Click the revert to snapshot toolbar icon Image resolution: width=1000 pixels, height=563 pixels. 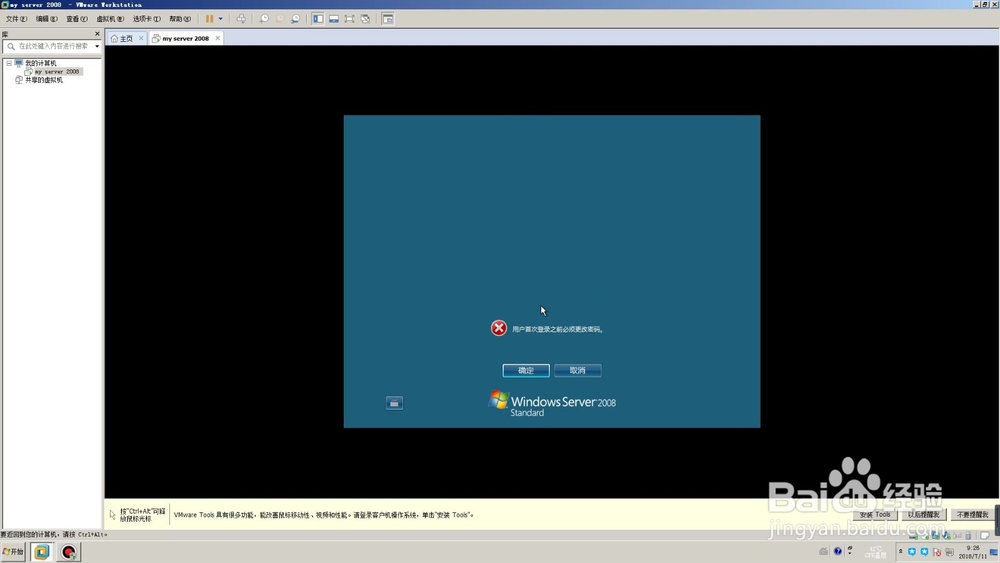click(280, 19)
